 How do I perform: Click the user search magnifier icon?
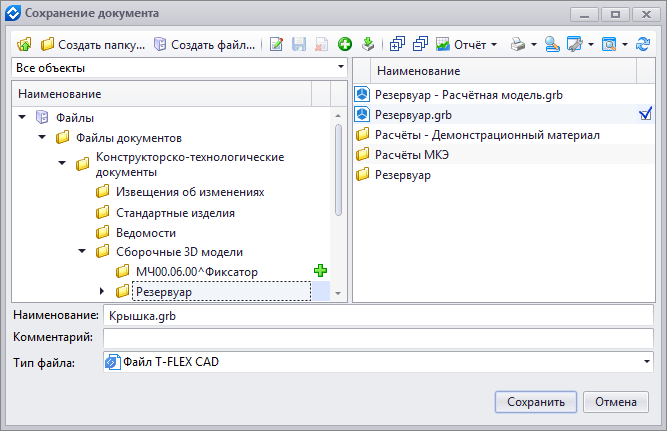coord(552,44)
